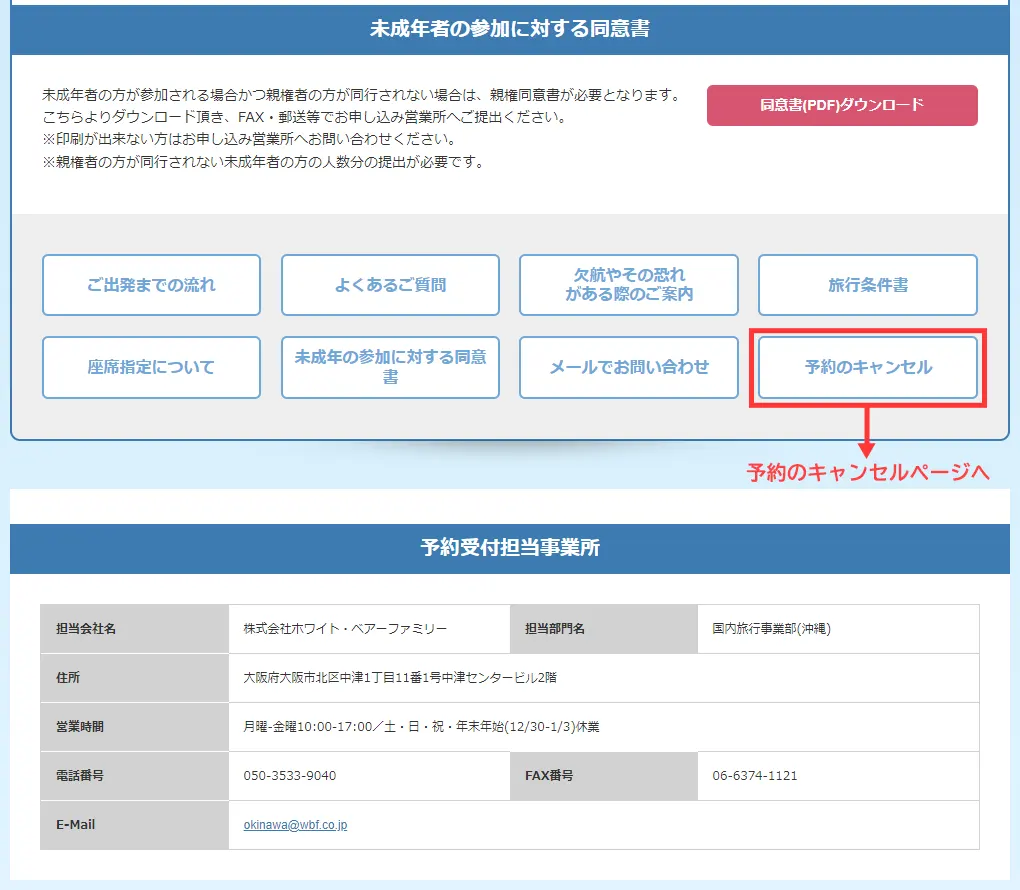
Task: Click the business hours 月曜-金曜10:00-17:00 text
Action: [421, 727]
